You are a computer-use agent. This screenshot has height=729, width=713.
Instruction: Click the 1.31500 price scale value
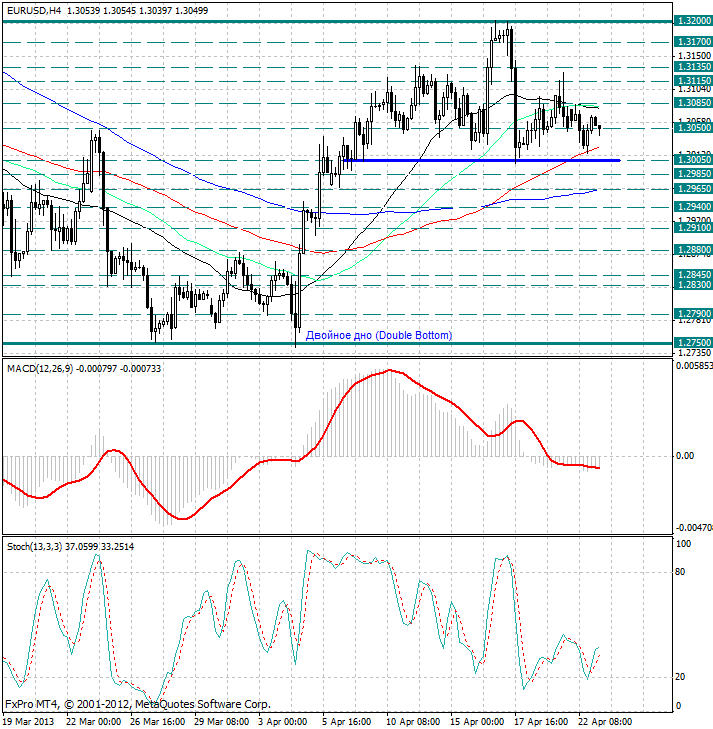click(x=694, y=56)
